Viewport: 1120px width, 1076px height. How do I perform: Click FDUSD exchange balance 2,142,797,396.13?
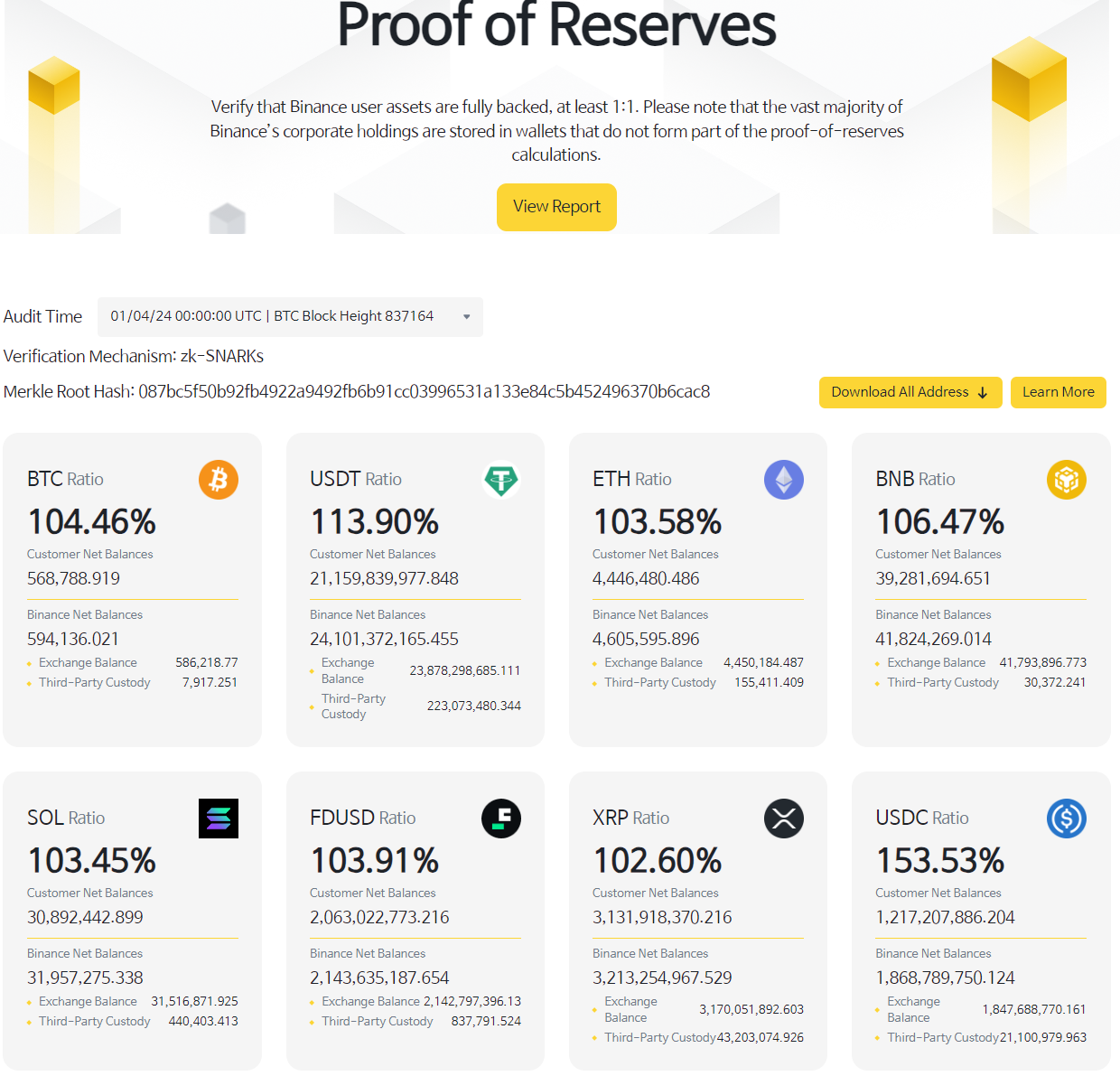point(471,1001)
